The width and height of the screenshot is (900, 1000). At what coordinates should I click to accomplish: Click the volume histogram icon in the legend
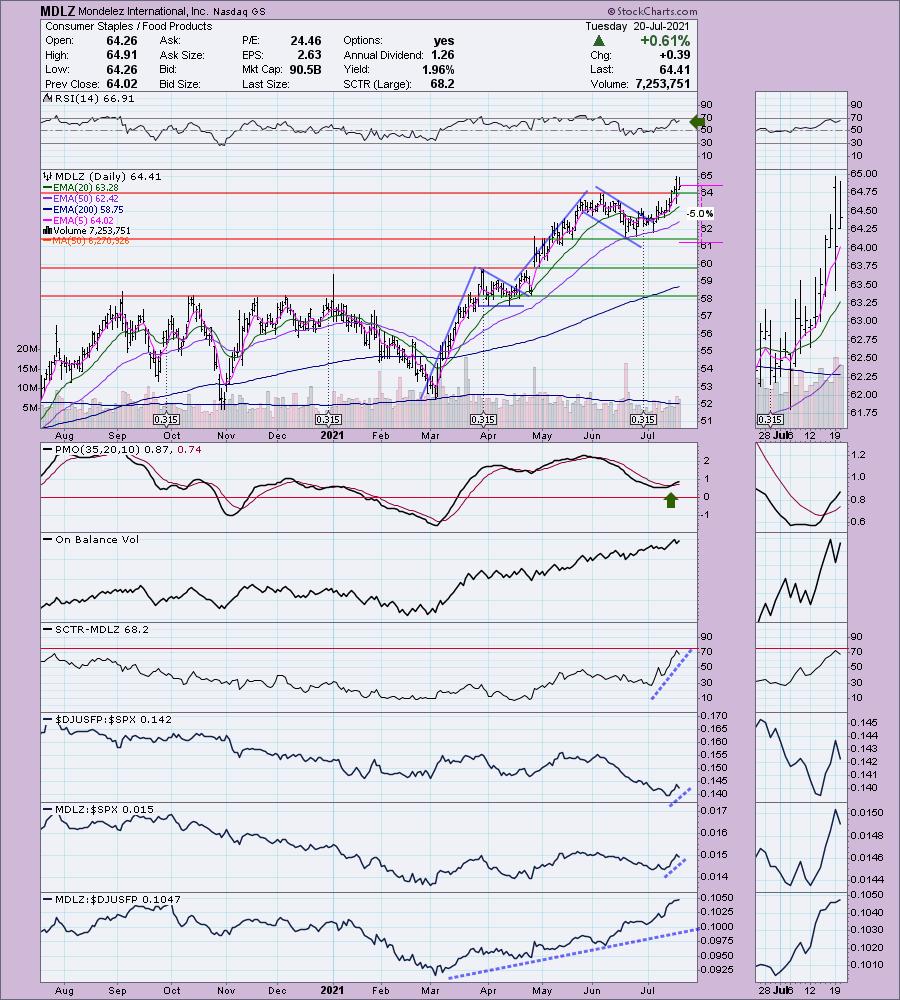pyautogui.click(x=47, y=230)
